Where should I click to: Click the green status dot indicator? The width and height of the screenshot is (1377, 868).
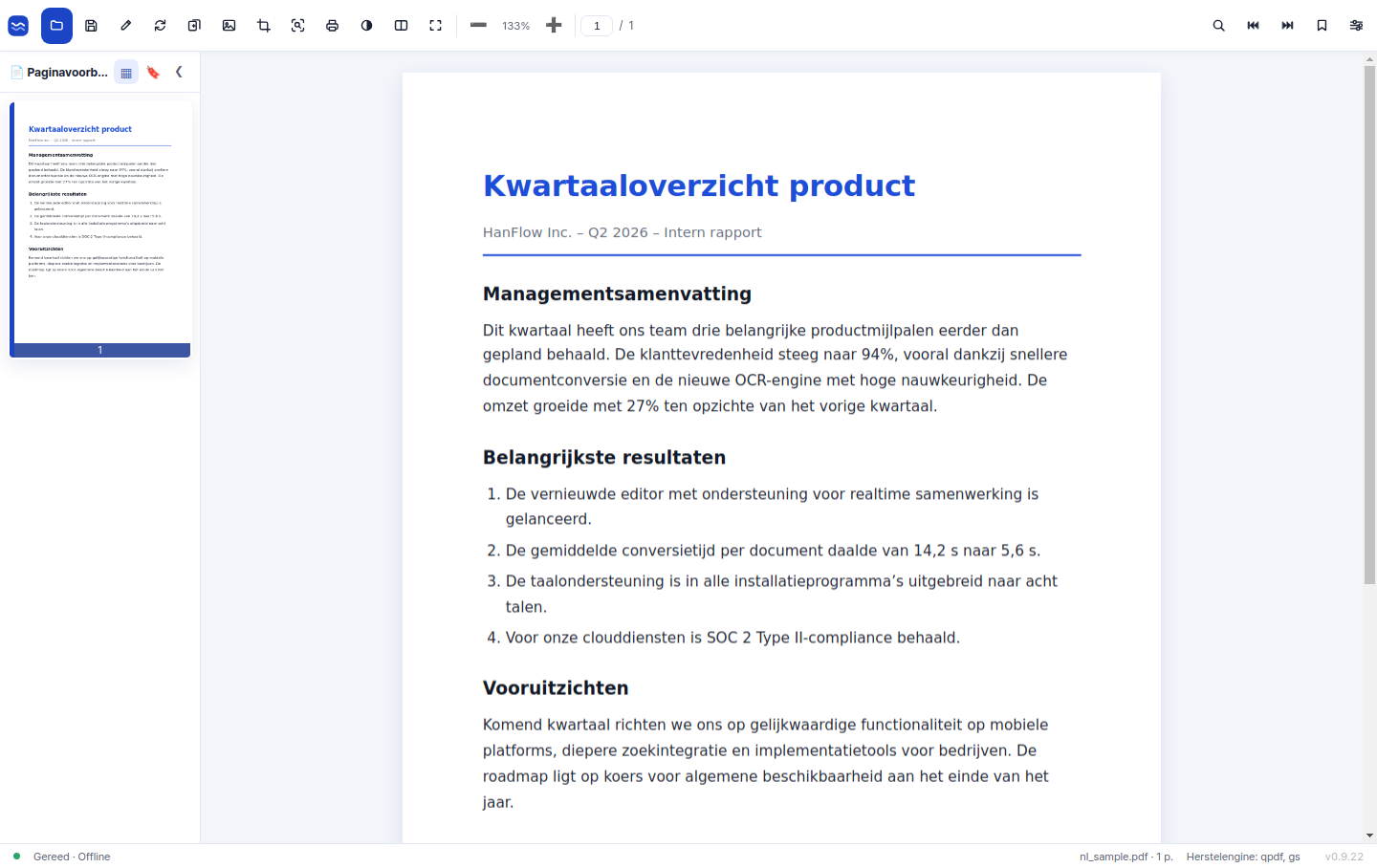16,857
